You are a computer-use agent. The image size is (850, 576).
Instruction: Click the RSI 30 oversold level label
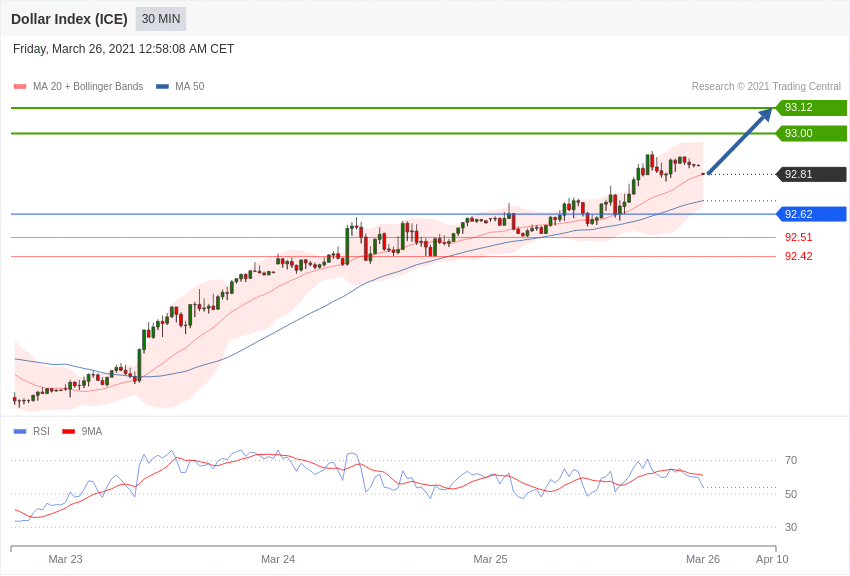coord(790,527)
